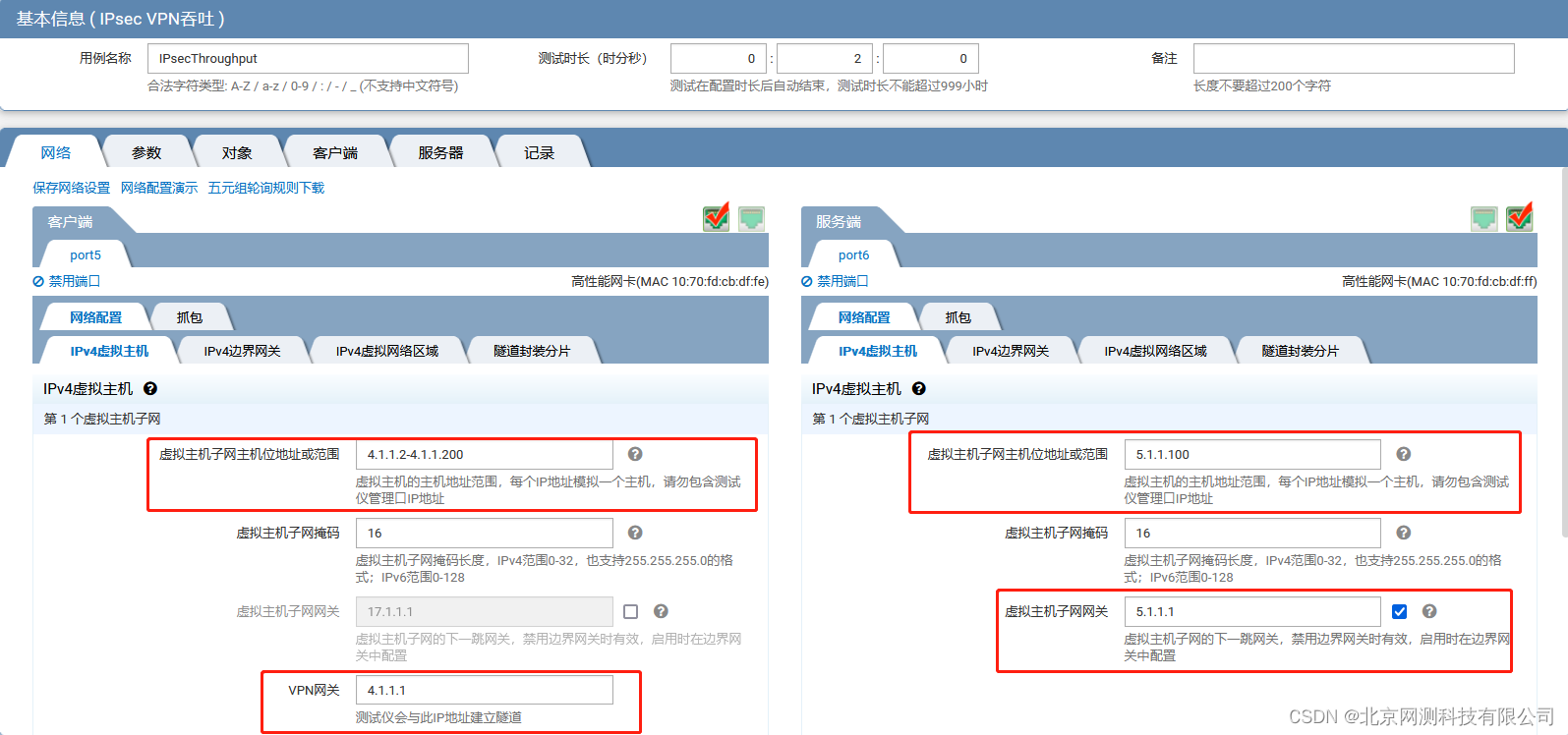Screen dimensions: 1568x735
Task: Focus the 用例名称 field containing IPsecThroughput
Action: [x=308, y=58]
